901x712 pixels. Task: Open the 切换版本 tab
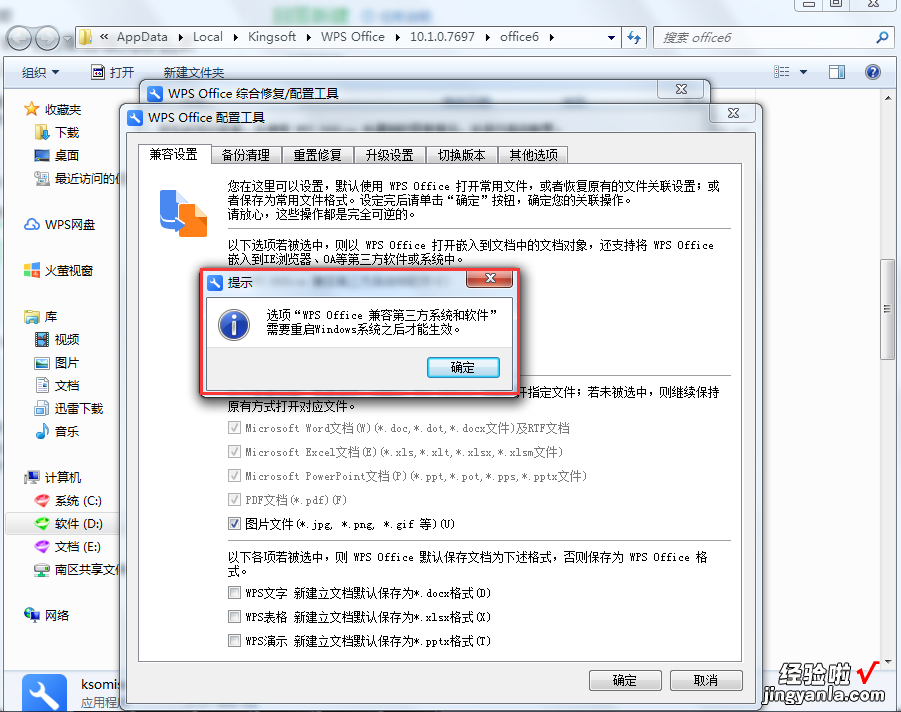pos(461,155)
